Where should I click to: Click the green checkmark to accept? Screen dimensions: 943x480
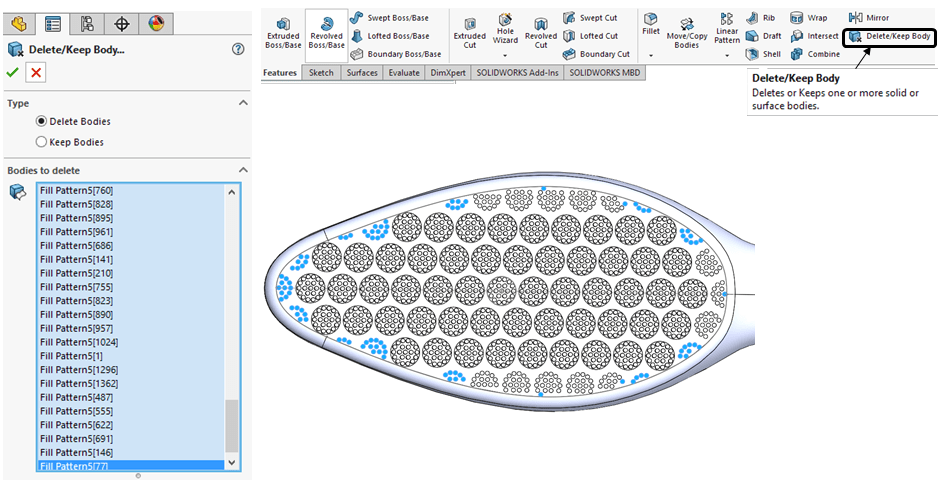point(13,72)
